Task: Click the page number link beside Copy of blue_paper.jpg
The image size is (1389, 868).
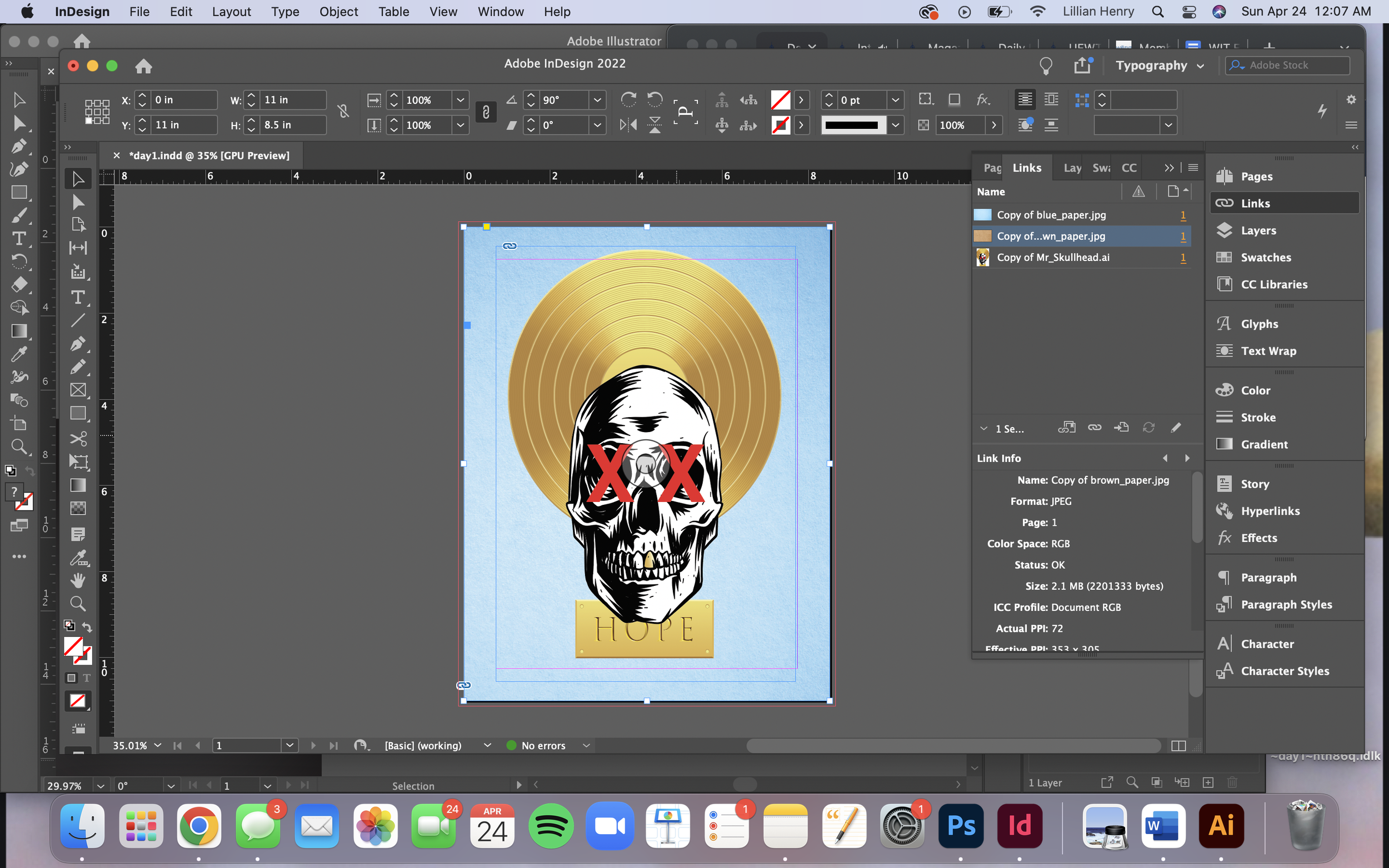Action: [x=1183, y=215]
